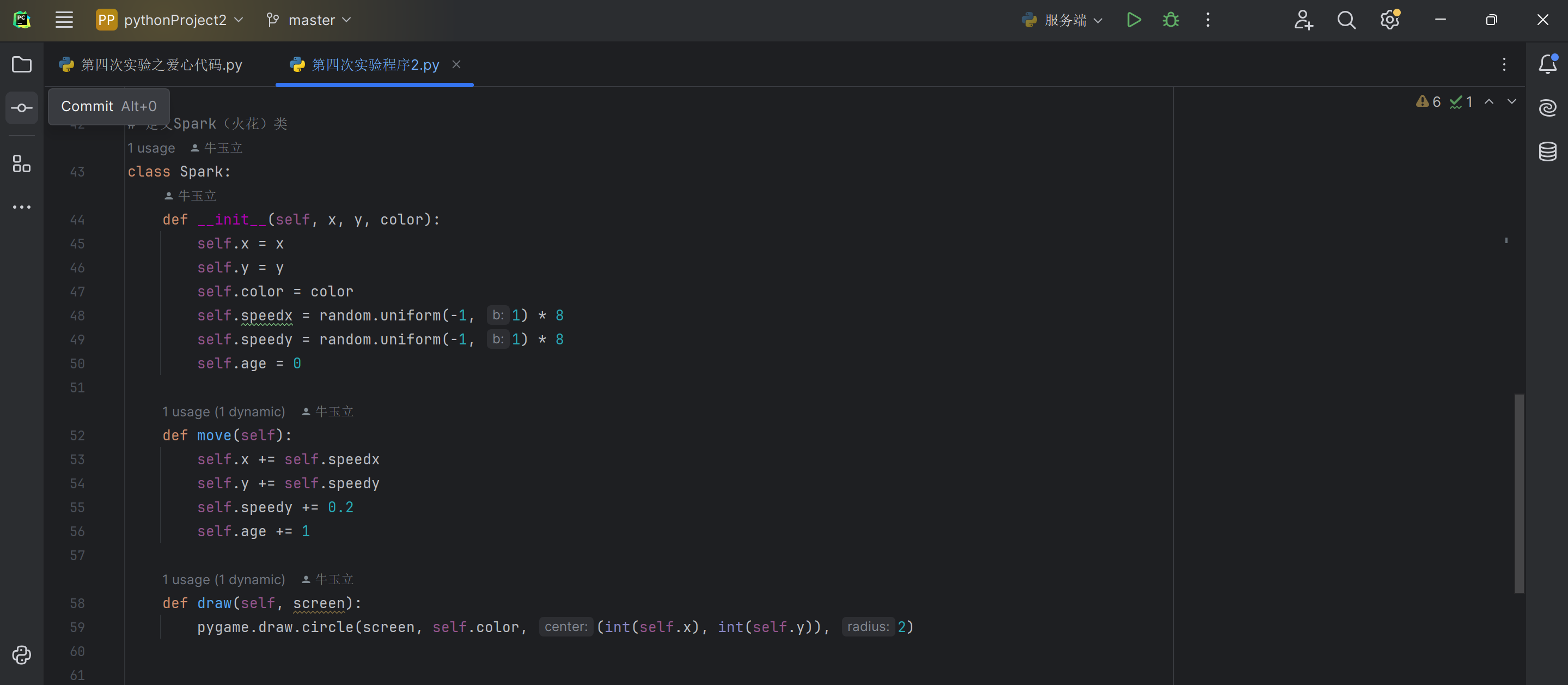Open the Notifications bell
The height and width of the screenshot is (685, 1568).
pyautogui.click(x=1547, y=64)
